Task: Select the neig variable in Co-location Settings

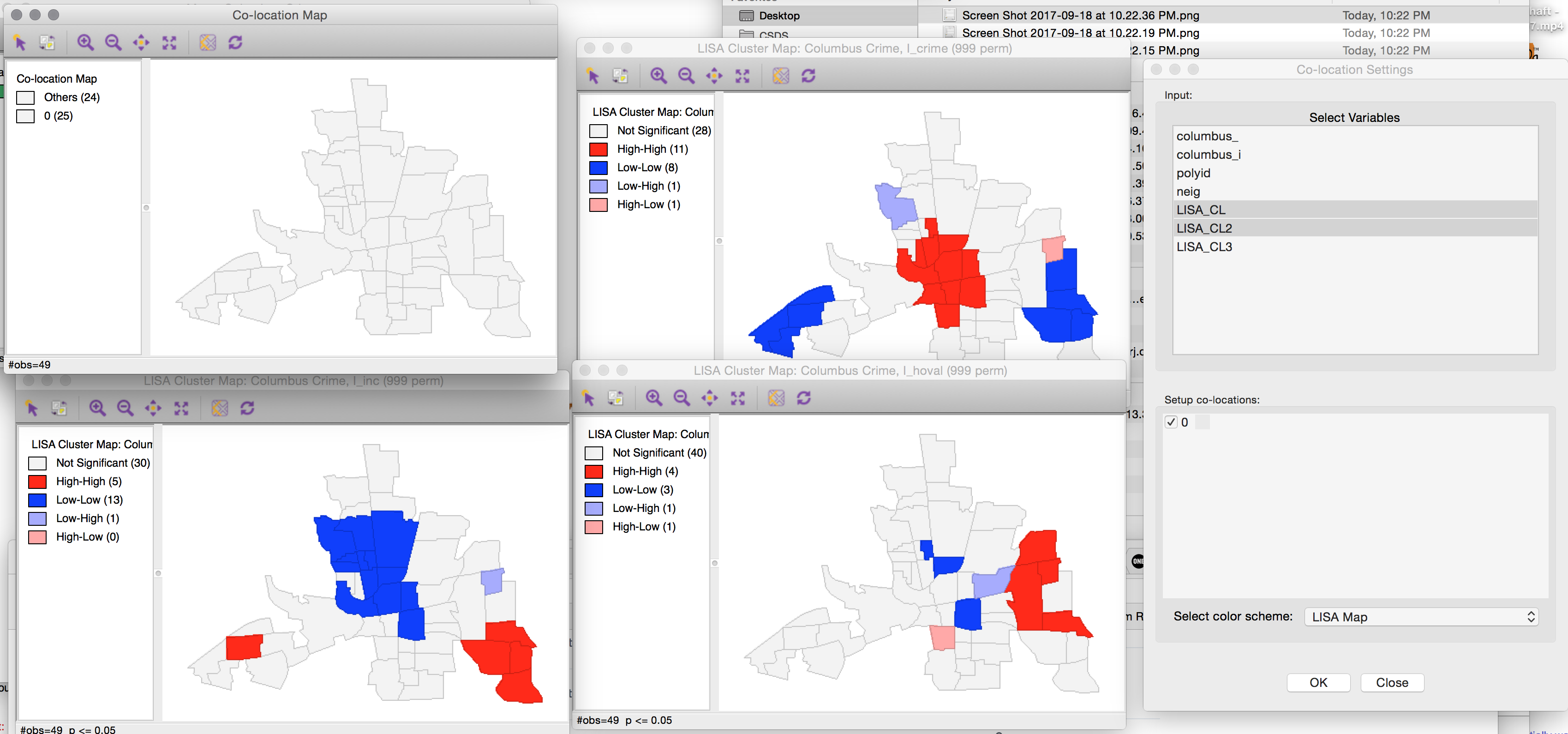Action: 1188,191
